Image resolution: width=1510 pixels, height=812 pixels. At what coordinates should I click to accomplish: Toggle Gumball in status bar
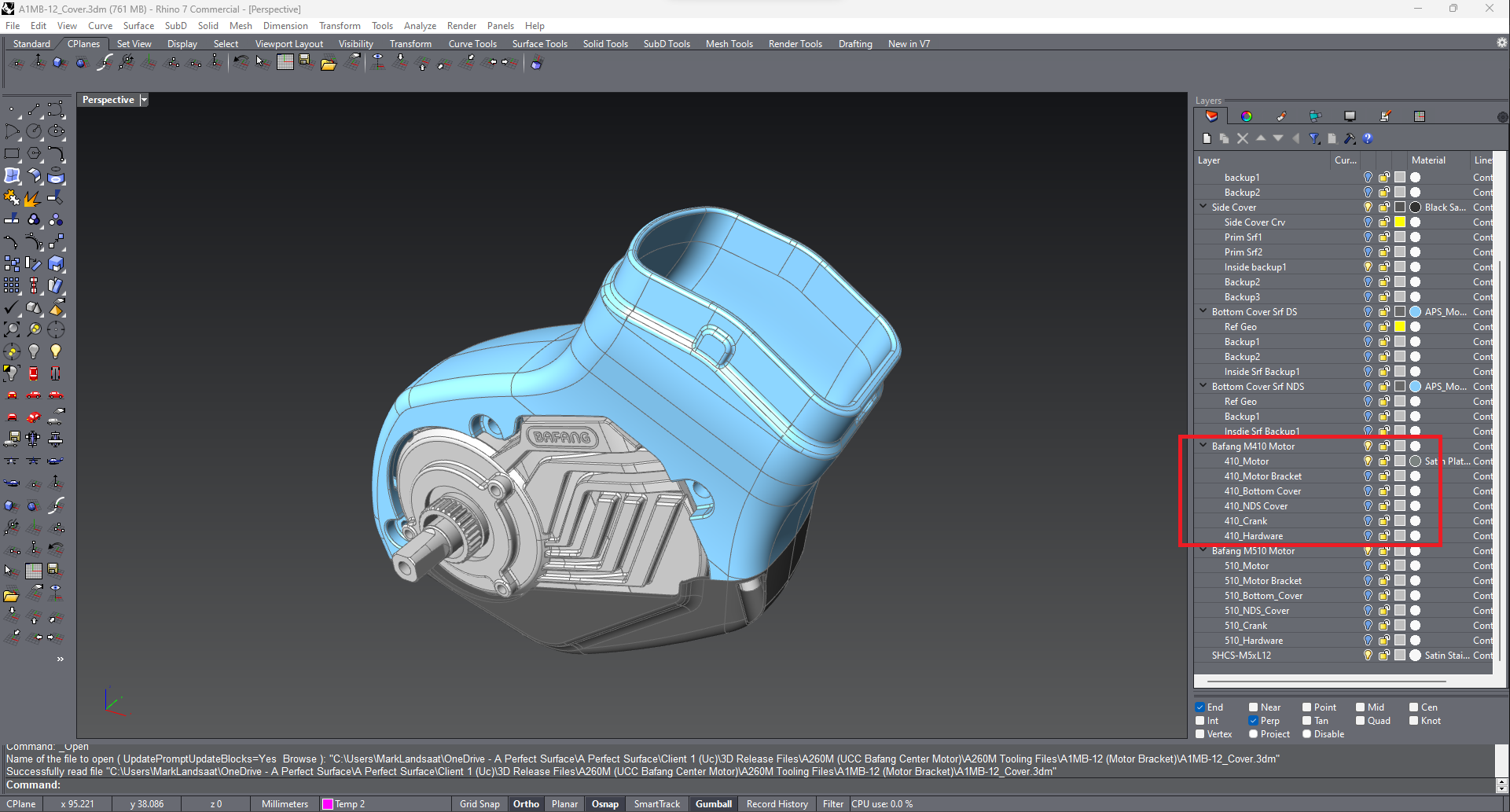(713, 804)
